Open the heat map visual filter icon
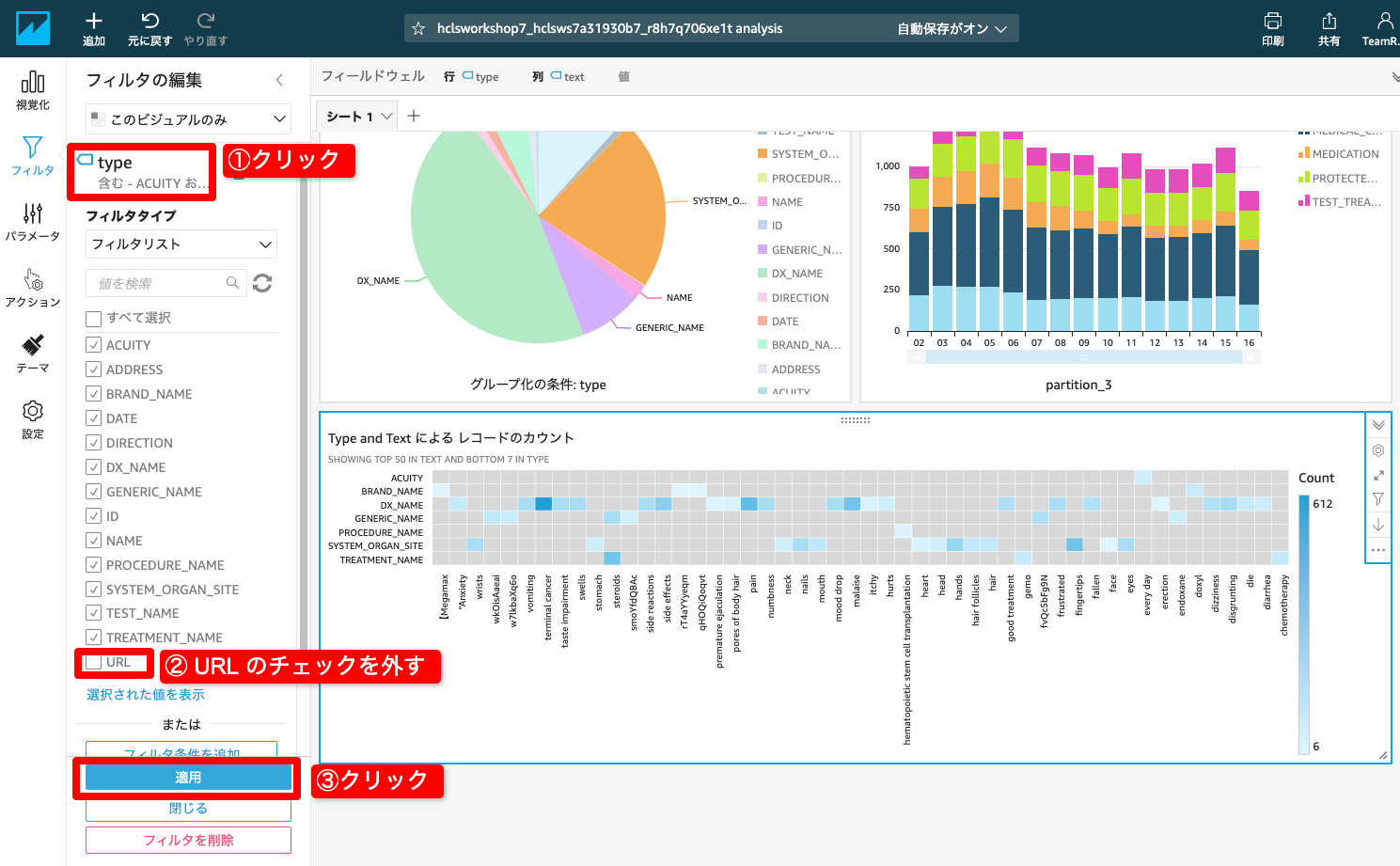Image resolution: width=1400 pixels, height=866 pixels. click(1378, 499)
